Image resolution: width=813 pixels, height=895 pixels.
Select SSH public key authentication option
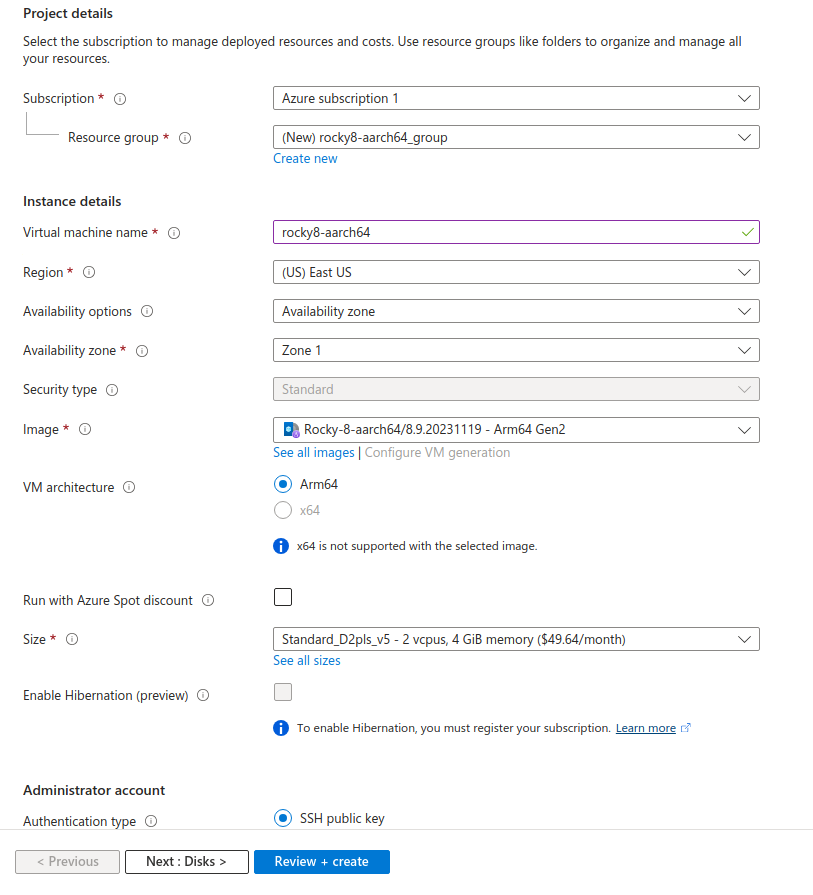click(283, 818)
